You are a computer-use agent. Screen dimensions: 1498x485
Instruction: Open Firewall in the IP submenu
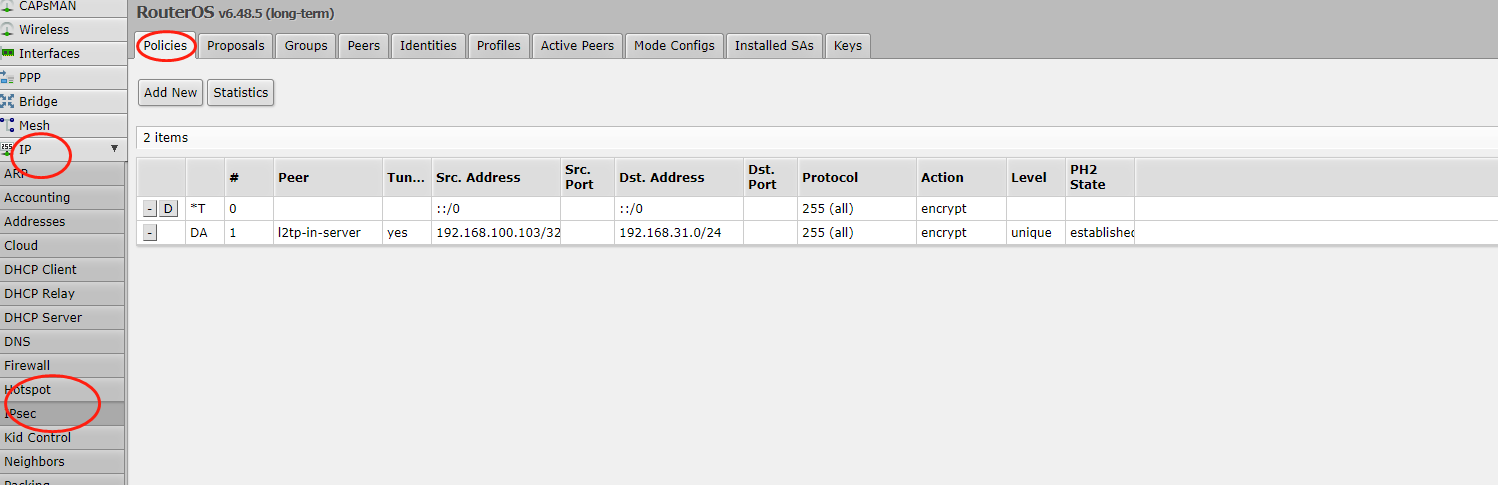tap(27, 366)
